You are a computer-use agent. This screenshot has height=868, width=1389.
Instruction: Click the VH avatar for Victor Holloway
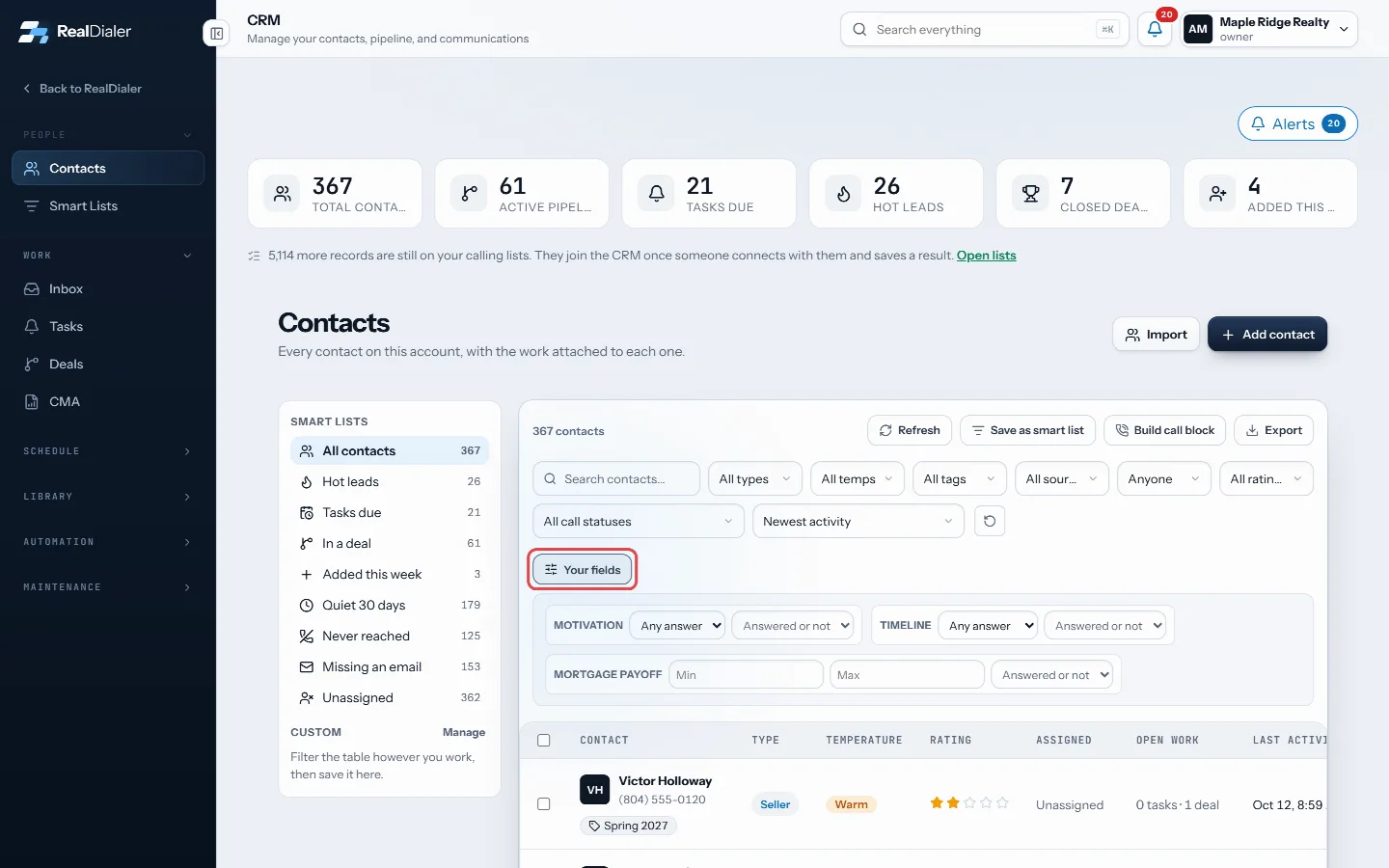tap(595, 790)
